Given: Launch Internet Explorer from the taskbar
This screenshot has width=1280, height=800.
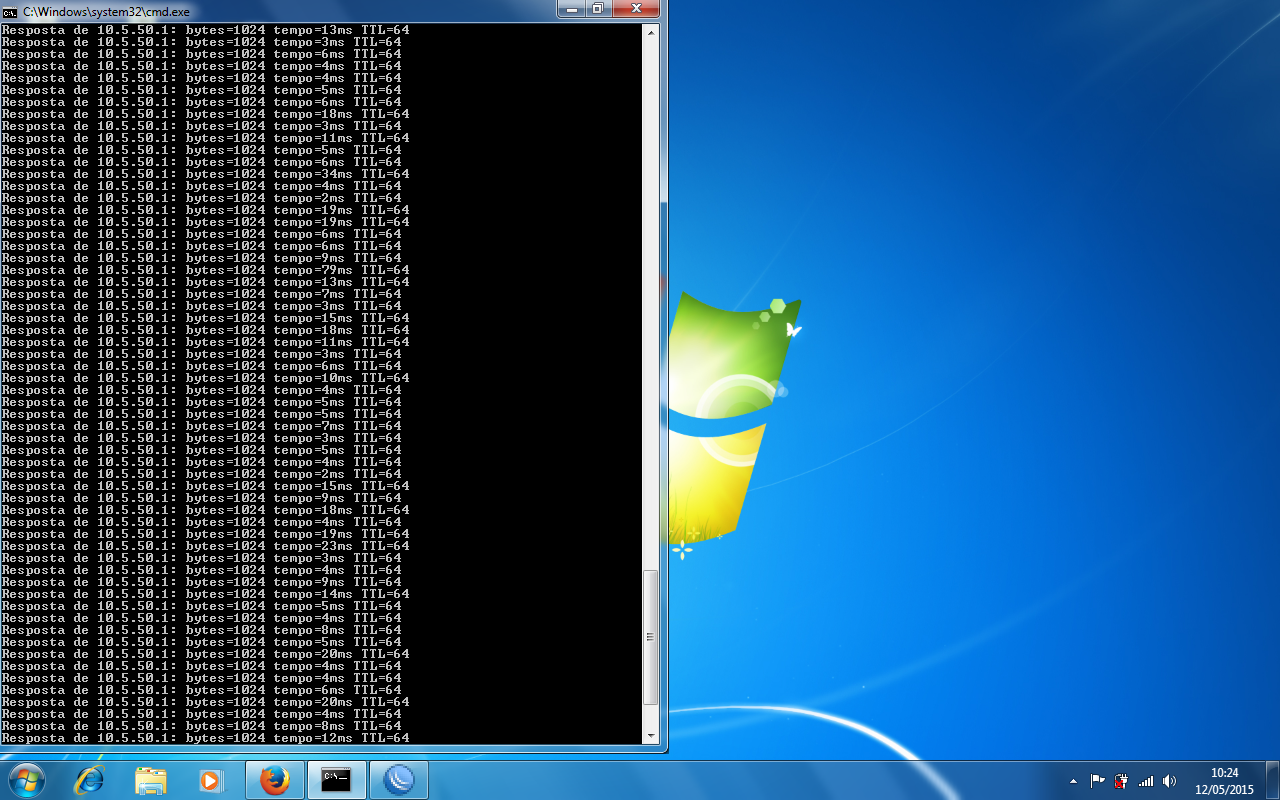Looking at the screenshot, I should click(89, 780).
